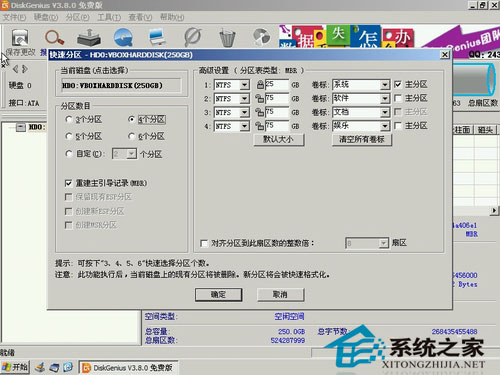Open the Disk (硬盘) menu

click(46, 17)
